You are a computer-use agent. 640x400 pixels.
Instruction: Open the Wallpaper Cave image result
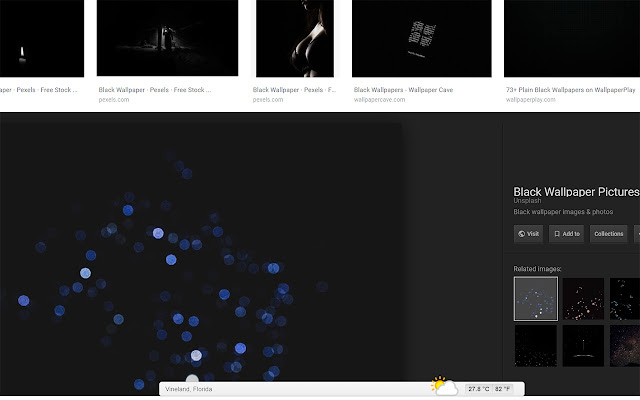[422, 40]
